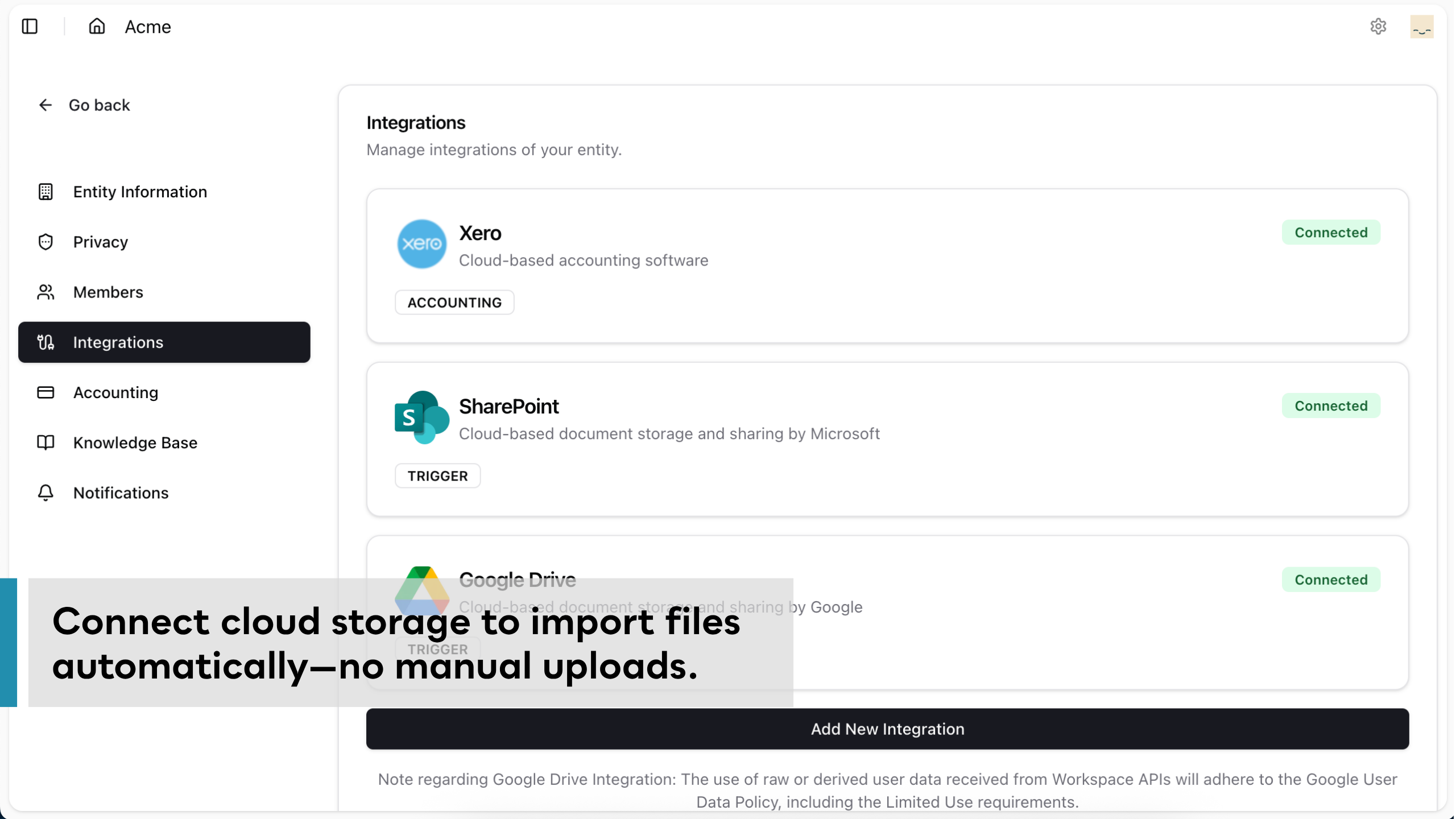1456x819 pixels.
Task: Click the Xero integration title
Action: pyautogui.click(x=480, y=233)
